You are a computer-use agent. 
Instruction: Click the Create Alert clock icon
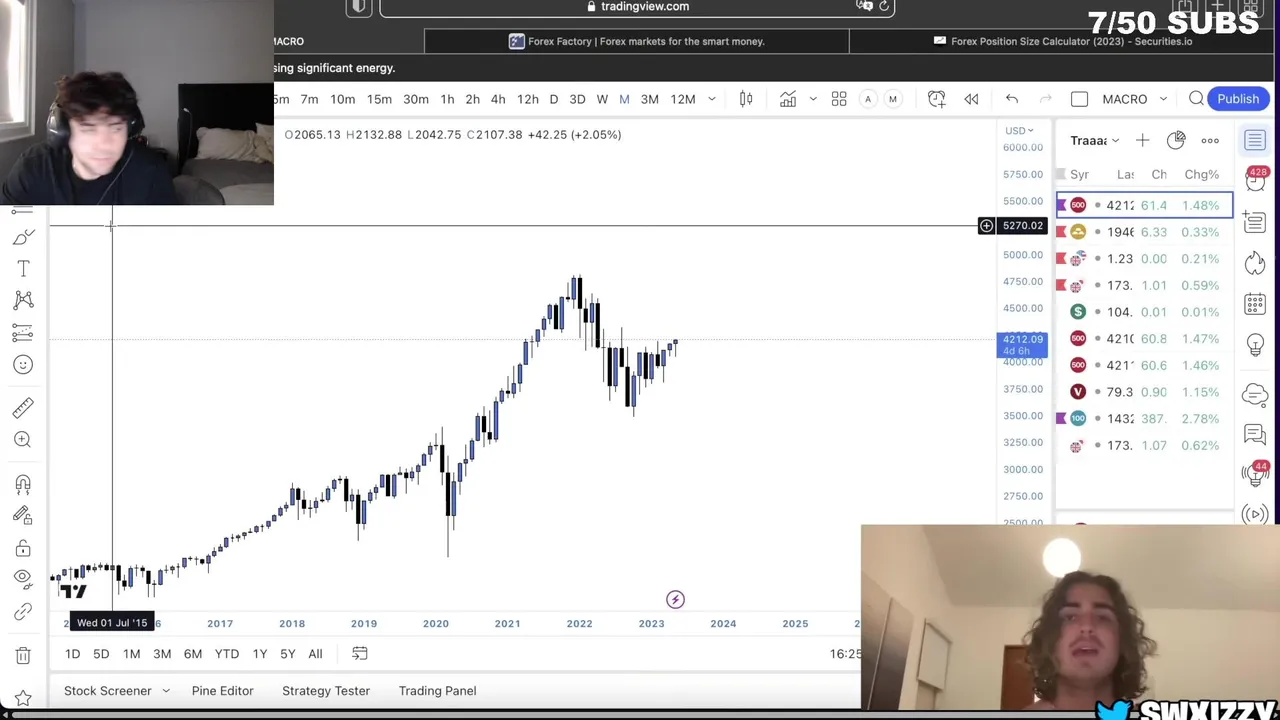[x=936, y=99]
